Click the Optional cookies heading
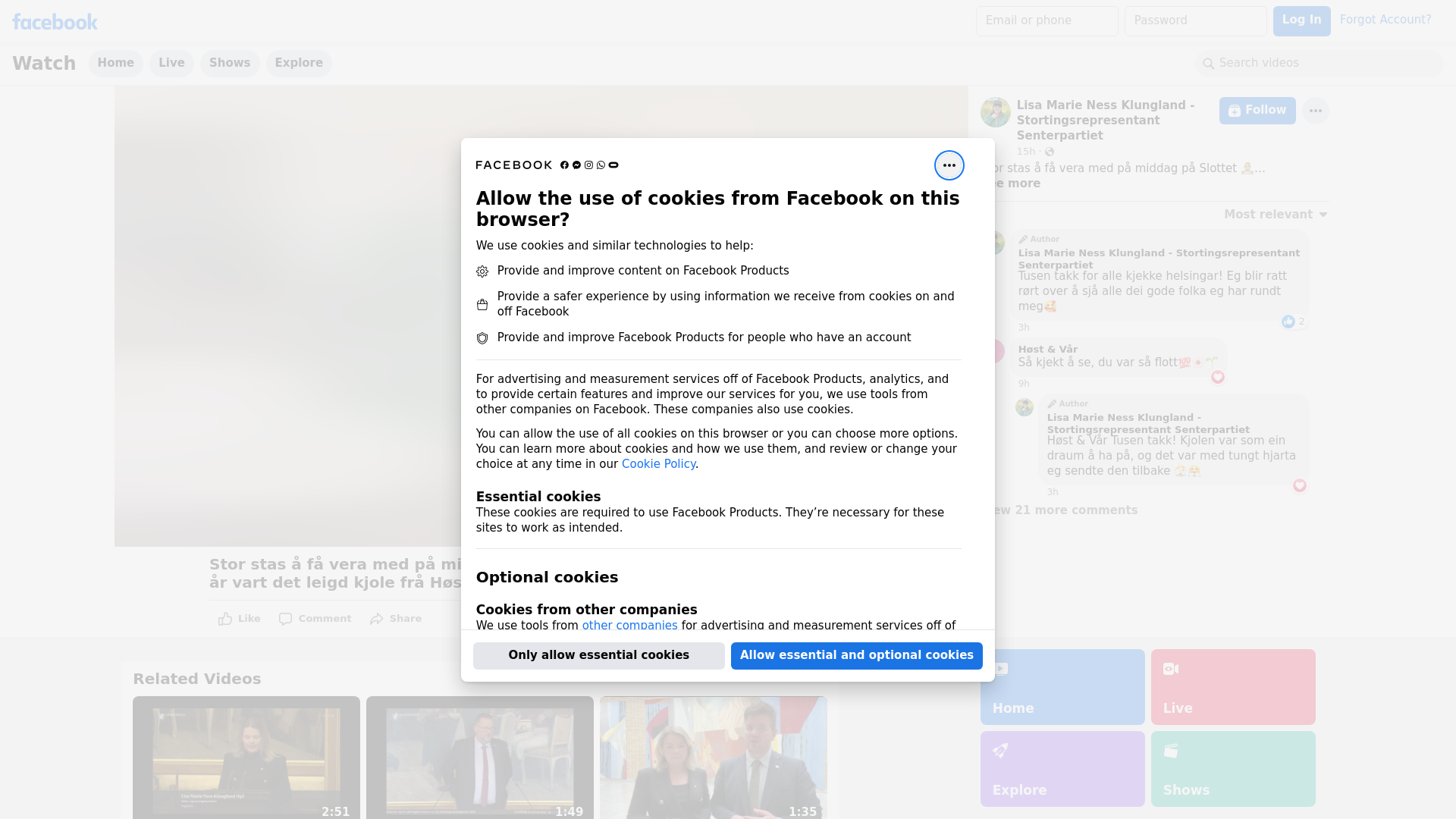The image size is (1456, 819). click(547, 578)
